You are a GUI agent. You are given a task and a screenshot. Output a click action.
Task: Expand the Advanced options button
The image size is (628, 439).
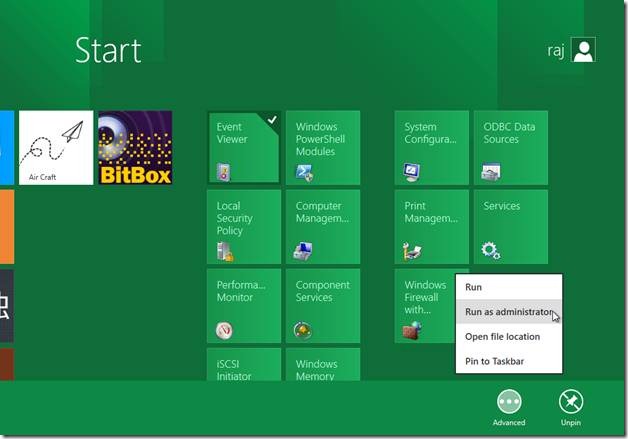508,402
